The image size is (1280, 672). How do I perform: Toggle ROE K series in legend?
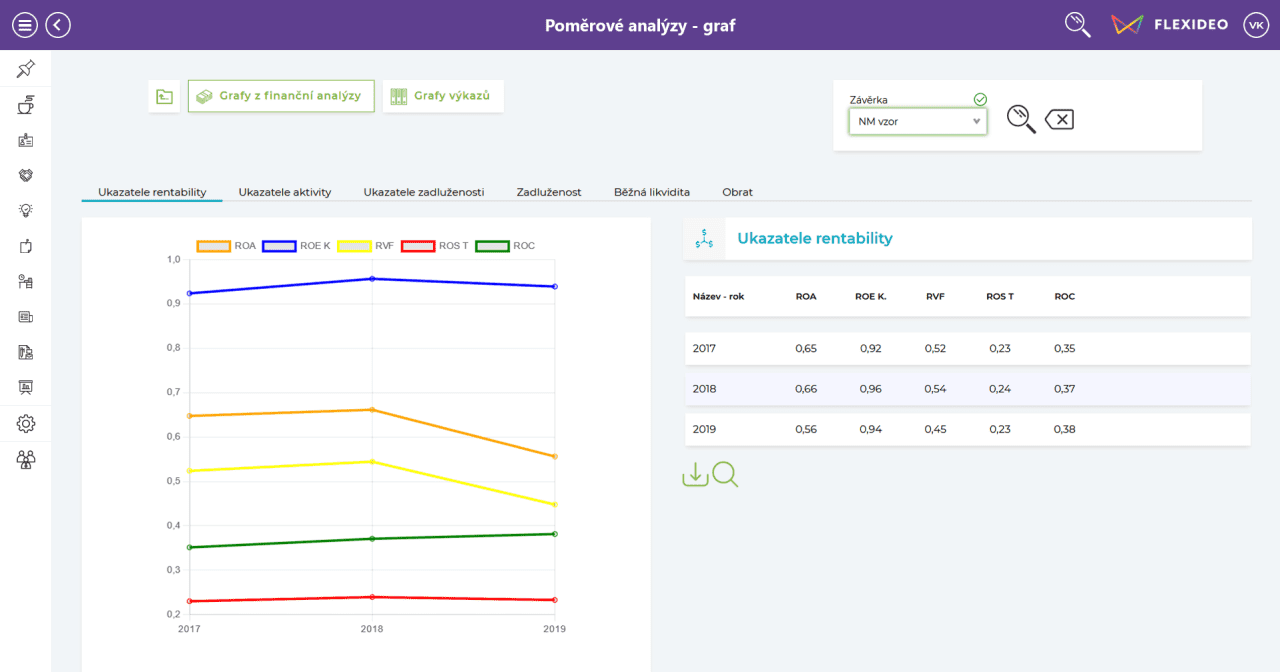point(296,245)
